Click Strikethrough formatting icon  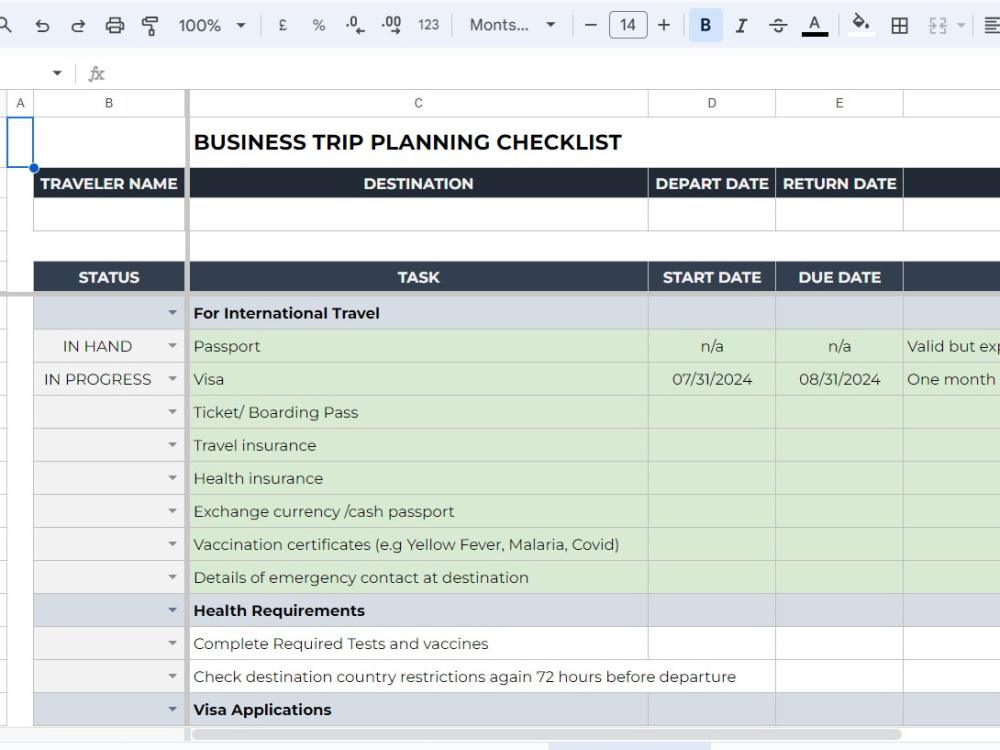tap(777, 26)
